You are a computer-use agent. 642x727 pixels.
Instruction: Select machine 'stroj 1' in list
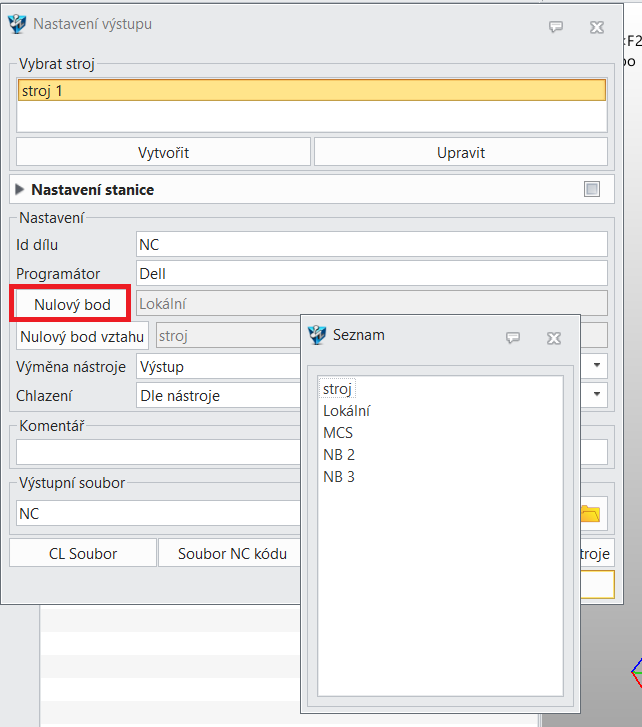coord(312,90)
